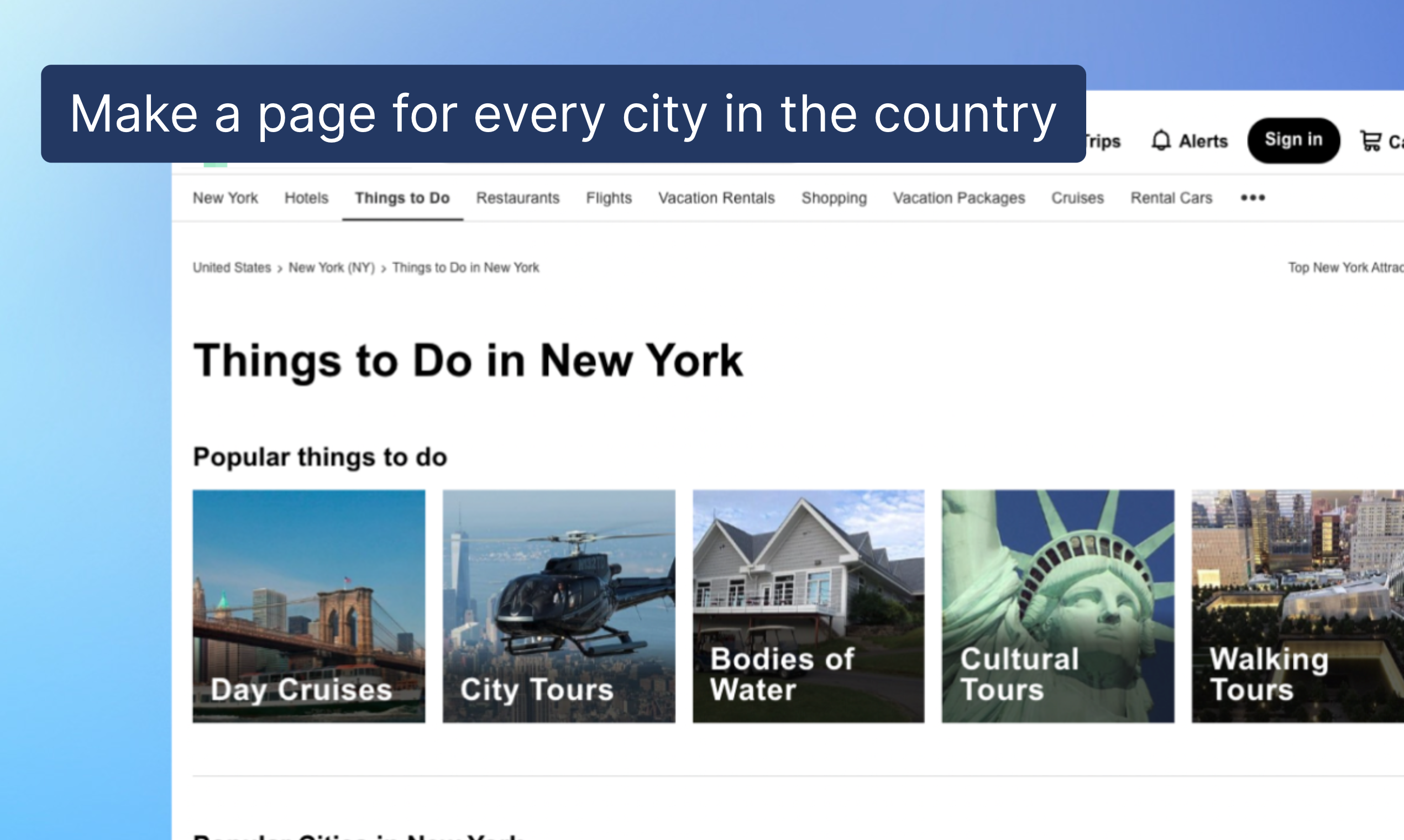Open the City Tours helicopter card
Screen dimensions: 1404x840
[559, 606]
